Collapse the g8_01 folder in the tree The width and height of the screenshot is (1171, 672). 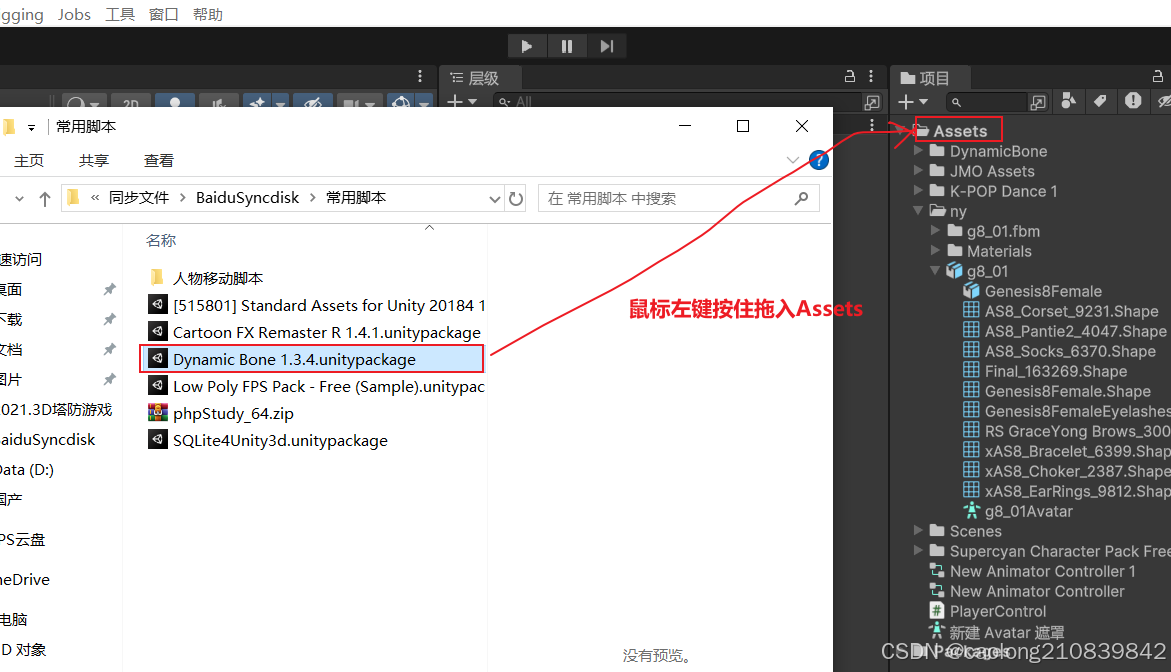pyautogui.click(x=934, y=271)
